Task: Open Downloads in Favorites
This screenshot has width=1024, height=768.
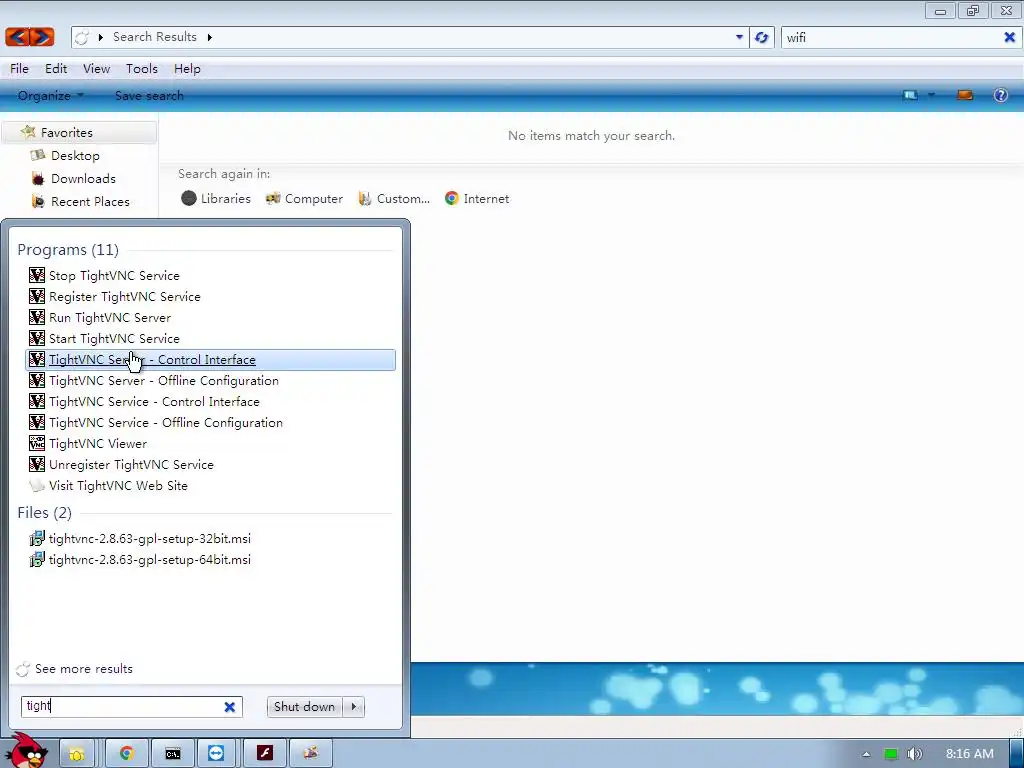Action: [x=83, y=178]
